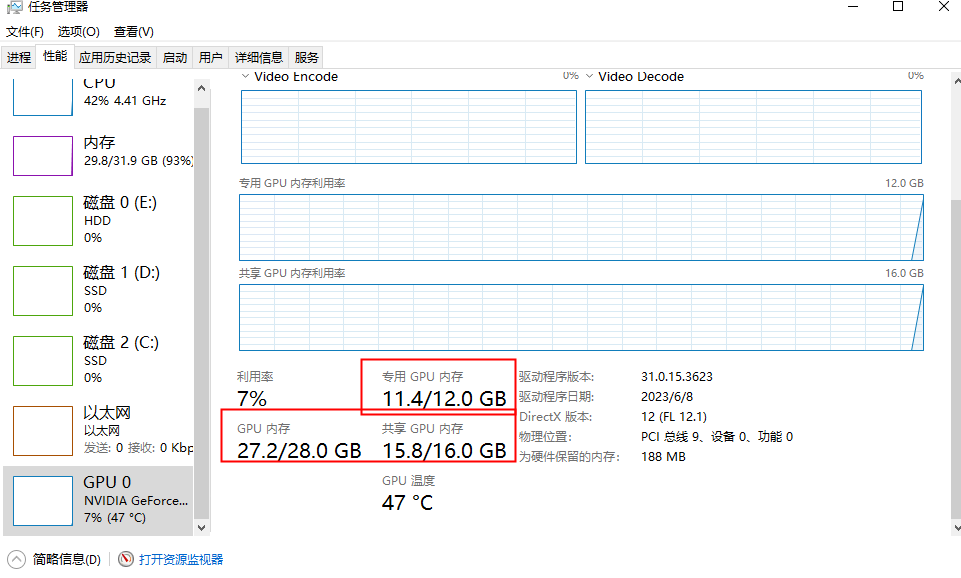Open the Video Decode graph dropdown
961x578 pixels.
click(590, 76)
